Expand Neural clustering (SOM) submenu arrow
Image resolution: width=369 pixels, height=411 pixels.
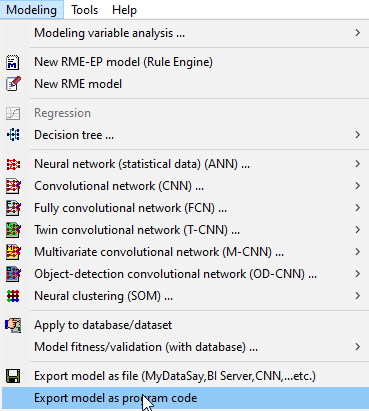(x=357, y=295)
